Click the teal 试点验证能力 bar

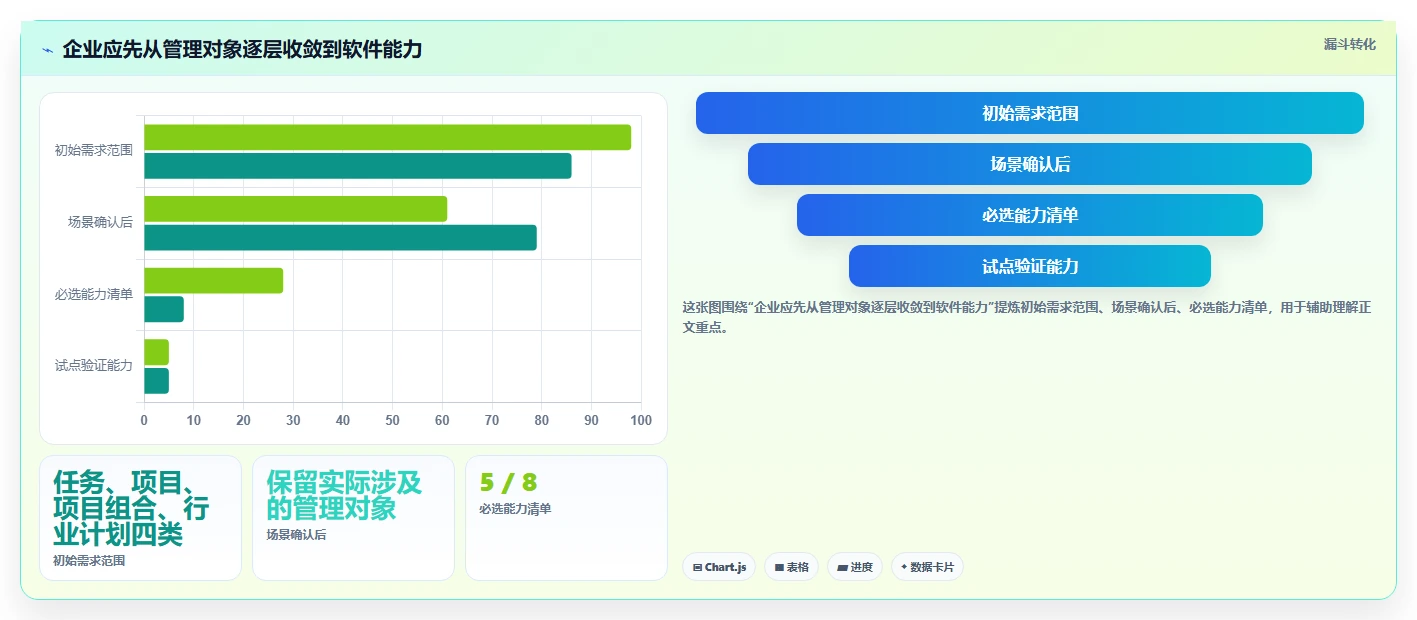point(157,381)
